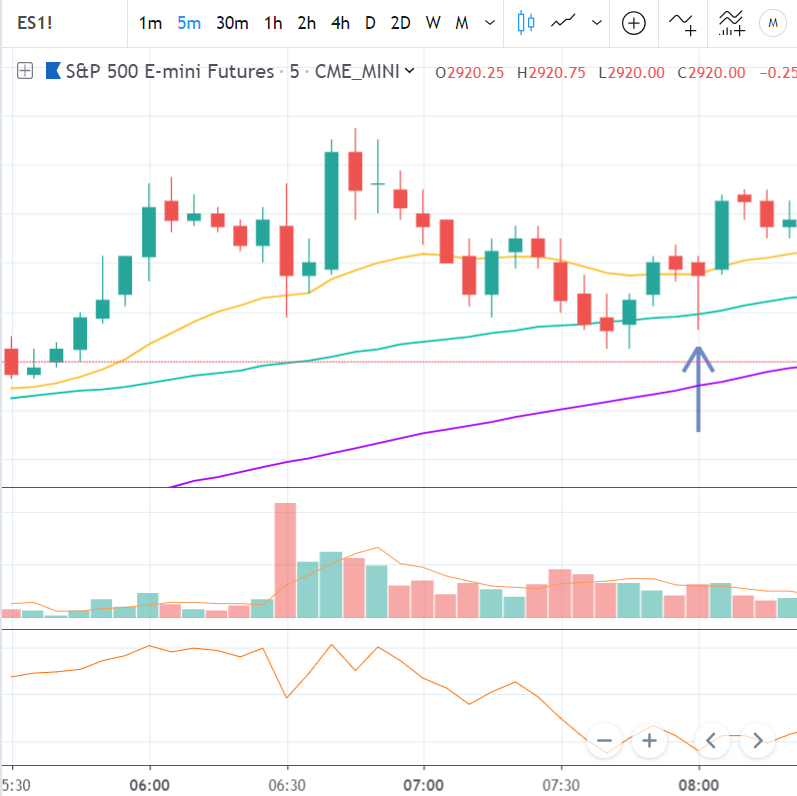Switch to the 1h timeframe
This screenshot has height=796, width=797.
[273, 23]
